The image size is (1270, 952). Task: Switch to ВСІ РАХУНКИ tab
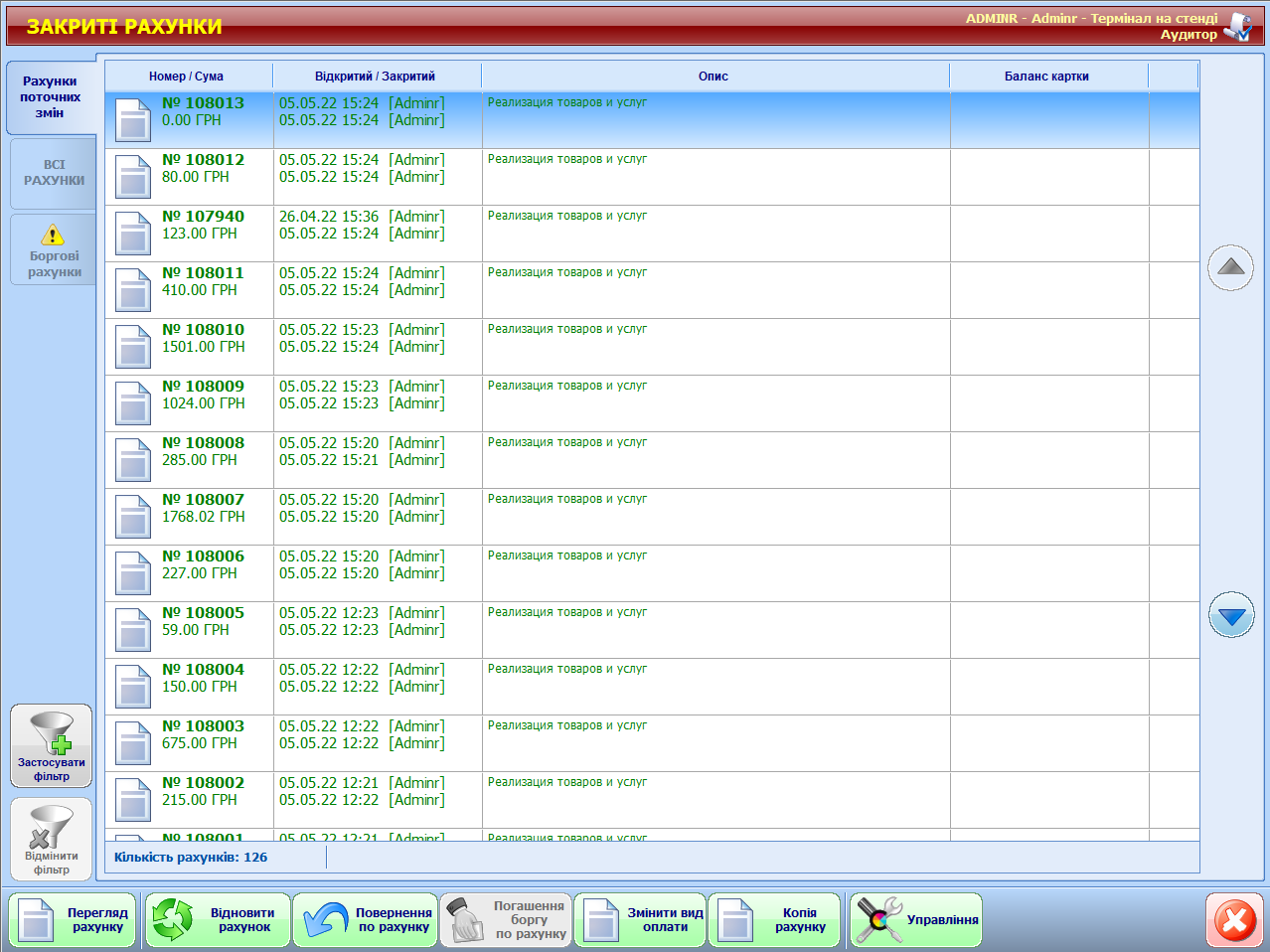(x=54, y=173)
